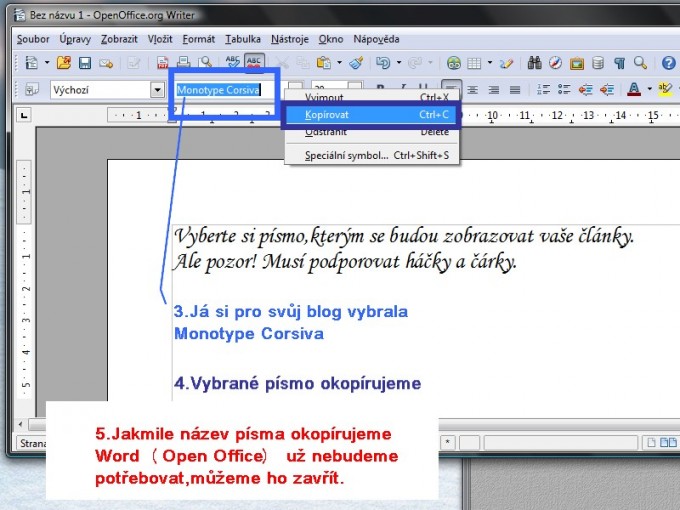Toggle Justified alignment button

pos(515,90)
